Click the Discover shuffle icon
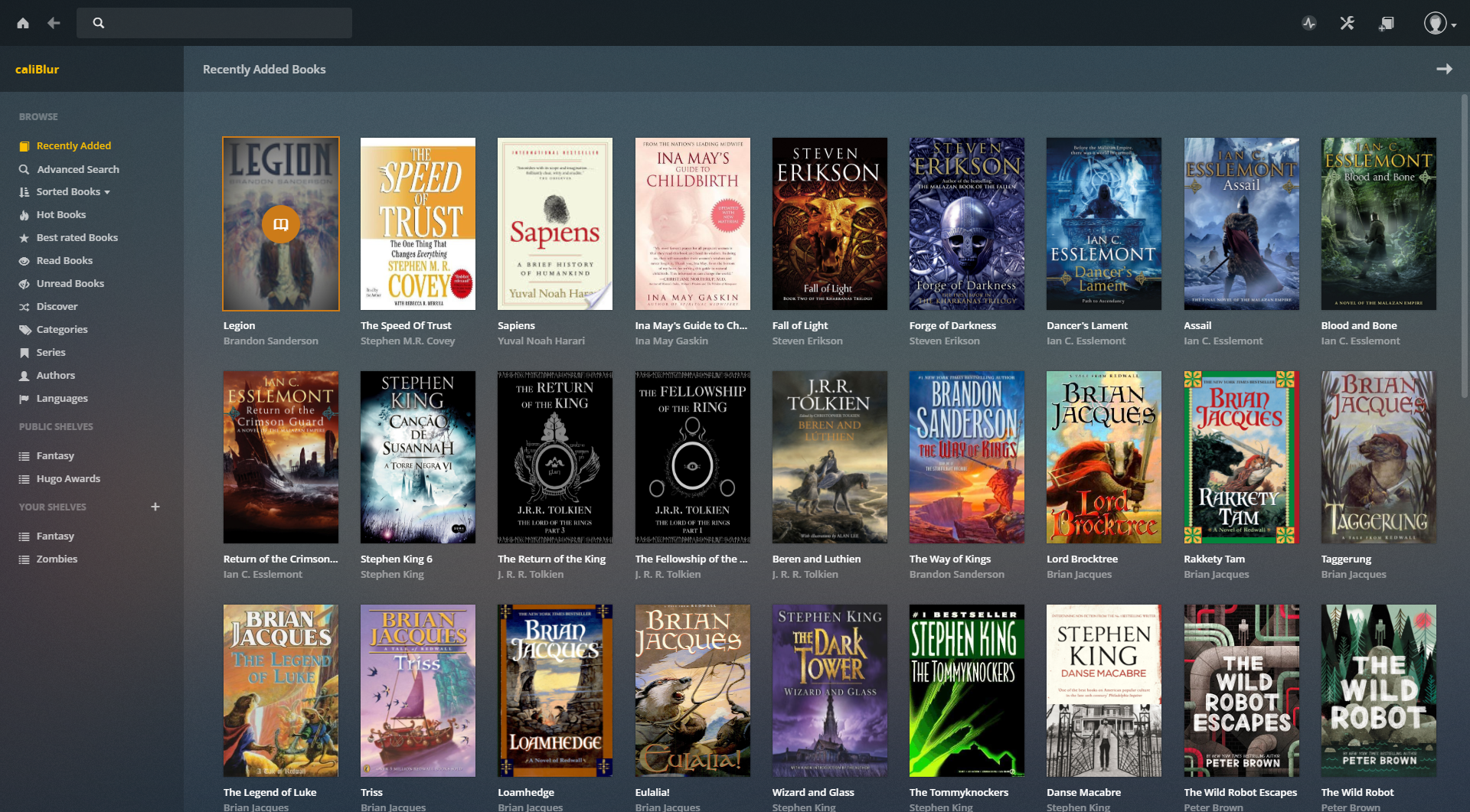This screenshot has width=1470, height=812. 24,307
